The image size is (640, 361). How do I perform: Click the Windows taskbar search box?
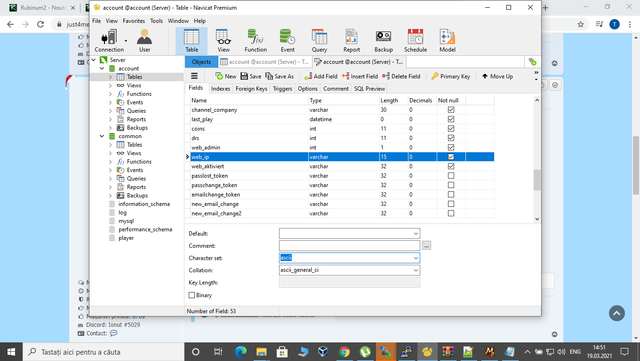point(103,352)
